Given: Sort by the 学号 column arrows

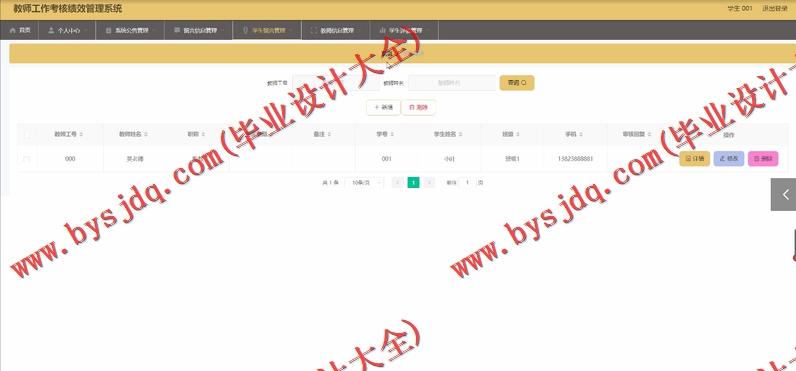Looking at the screenshot, I should point(392,134).
